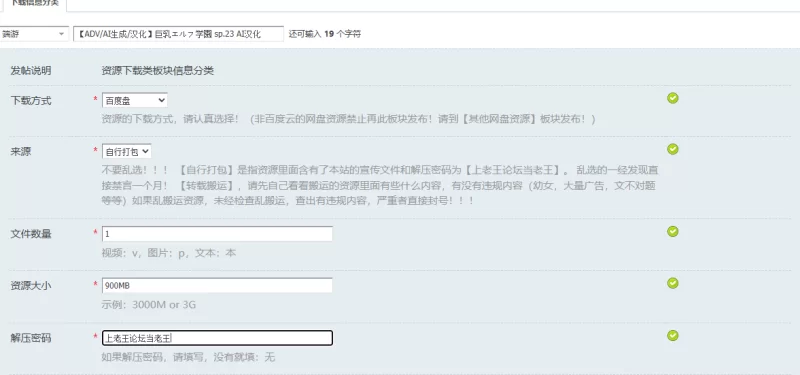800x375 pixels.
Task: Click the hint text 示例：3000M or 3G
Action: pyautogui.click(x=148, y=305)
